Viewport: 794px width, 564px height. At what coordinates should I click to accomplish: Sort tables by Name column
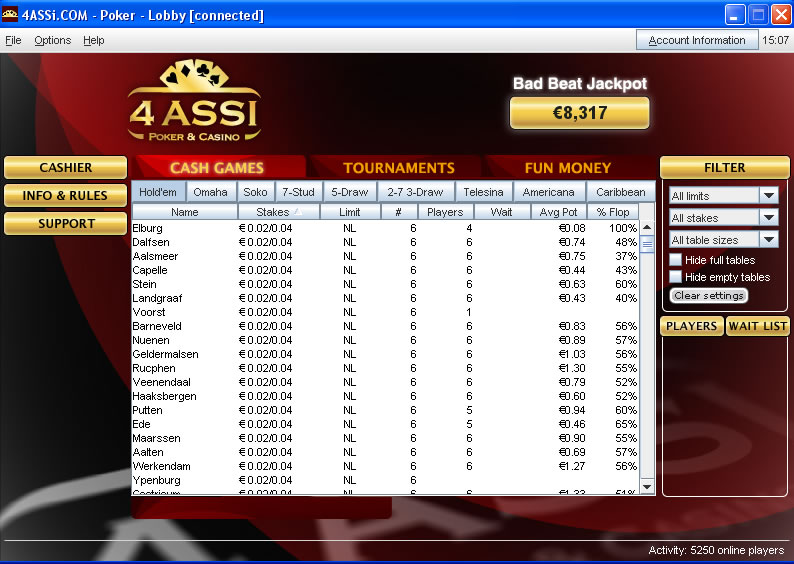pyautogui.click(x=184, y=212)
